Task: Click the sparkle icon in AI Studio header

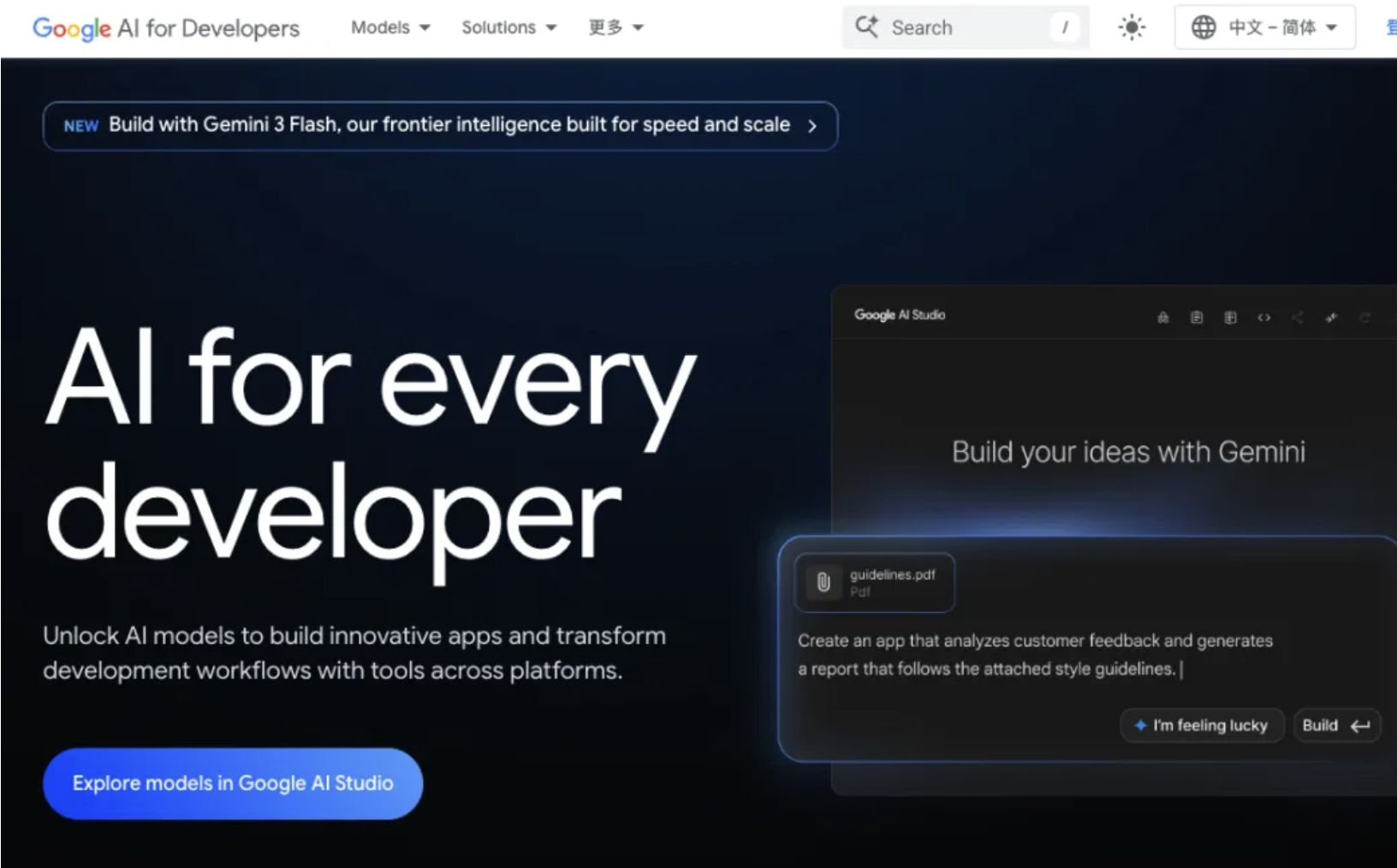Action: click(x=1331, y=318)
